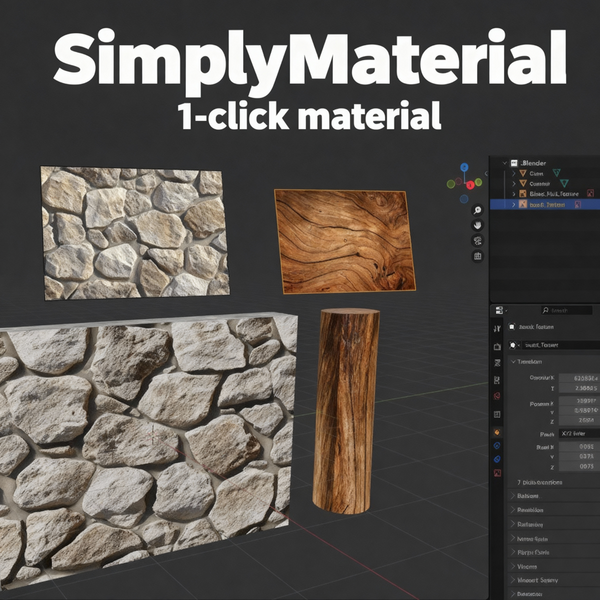Screen dimensions: 600x600
Task: Click object icon beside name in properties header
Action: (512, 327)
